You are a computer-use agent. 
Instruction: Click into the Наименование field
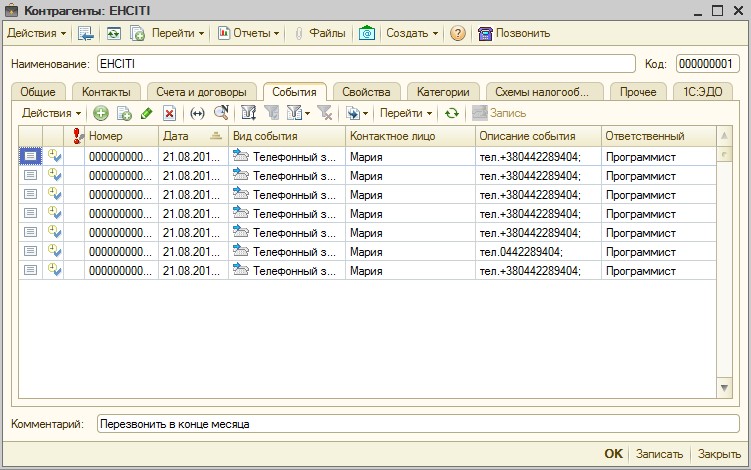(x=366, y=64)
